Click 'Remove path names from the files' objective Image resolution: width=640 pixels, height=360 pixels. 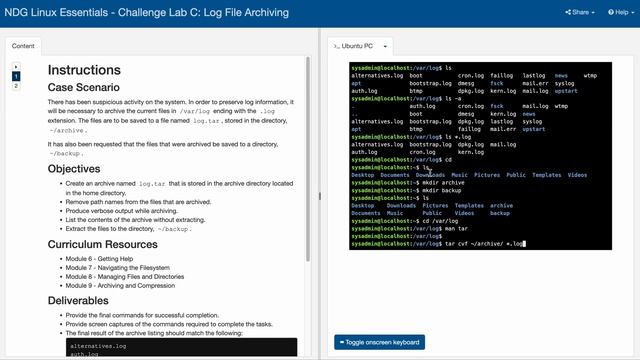(138, 202)
